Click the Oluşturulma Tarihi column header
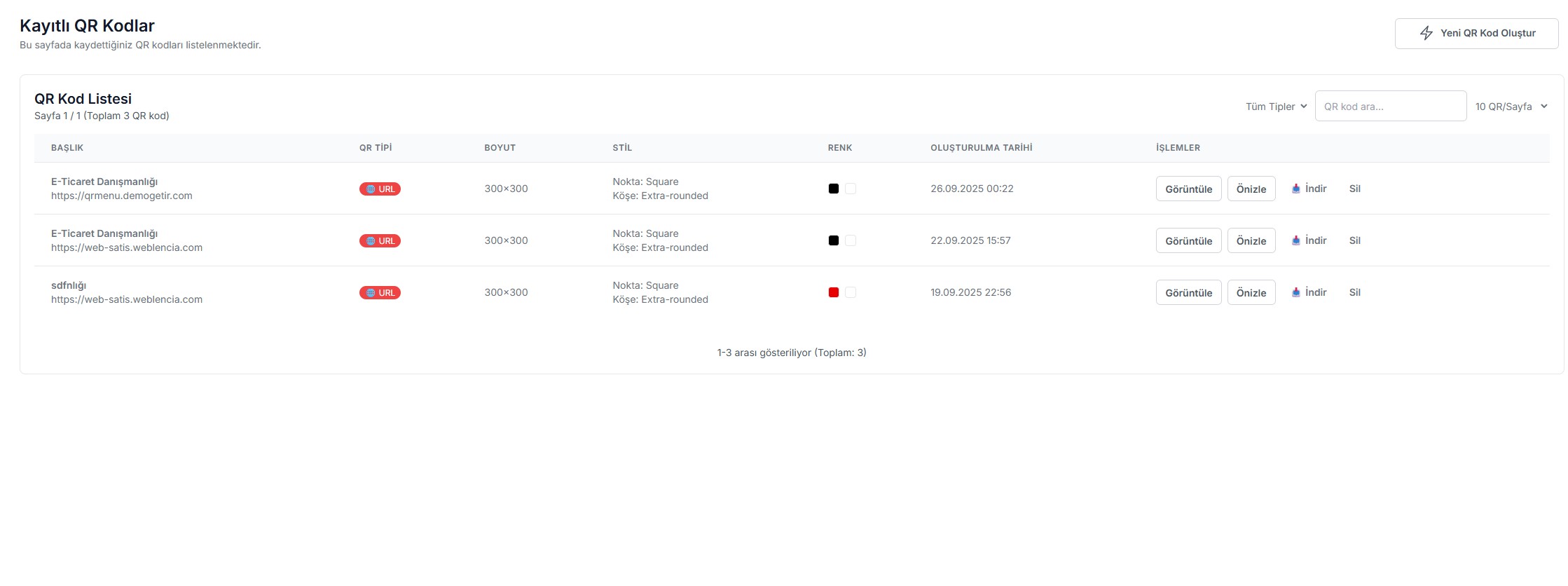Viewport: 1568px width, 586px height. coord(981,148)
